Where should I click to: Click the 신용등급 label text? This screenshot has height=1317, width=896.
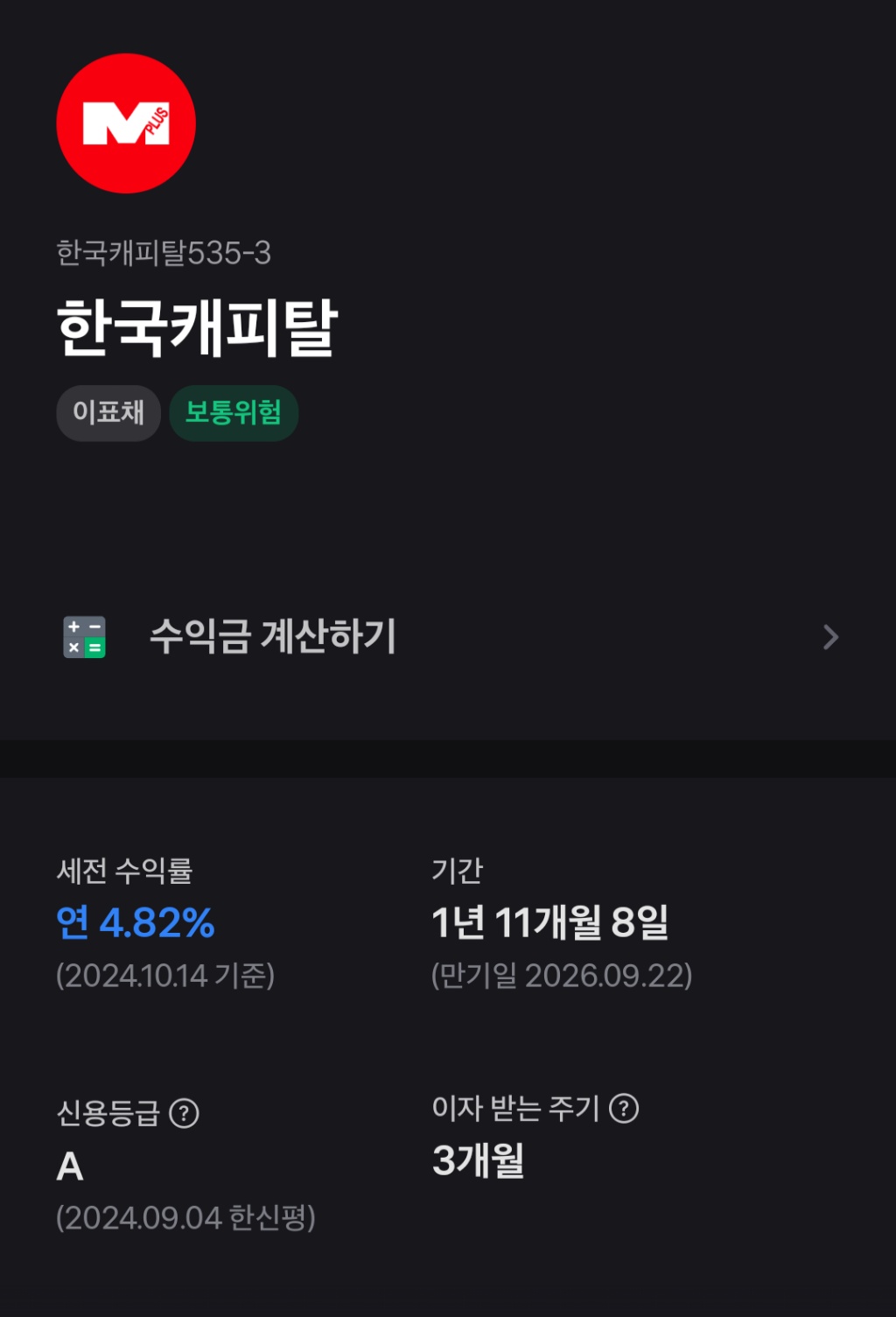click(108, 1113)
